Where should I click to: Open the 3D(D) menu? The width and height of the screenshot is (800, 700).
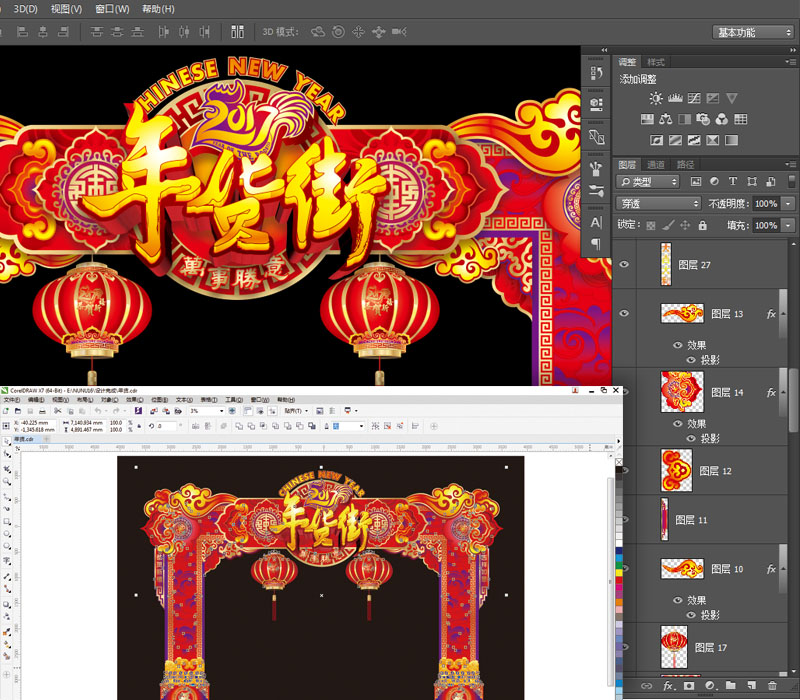pyautogui.click(x=26, y=9)
